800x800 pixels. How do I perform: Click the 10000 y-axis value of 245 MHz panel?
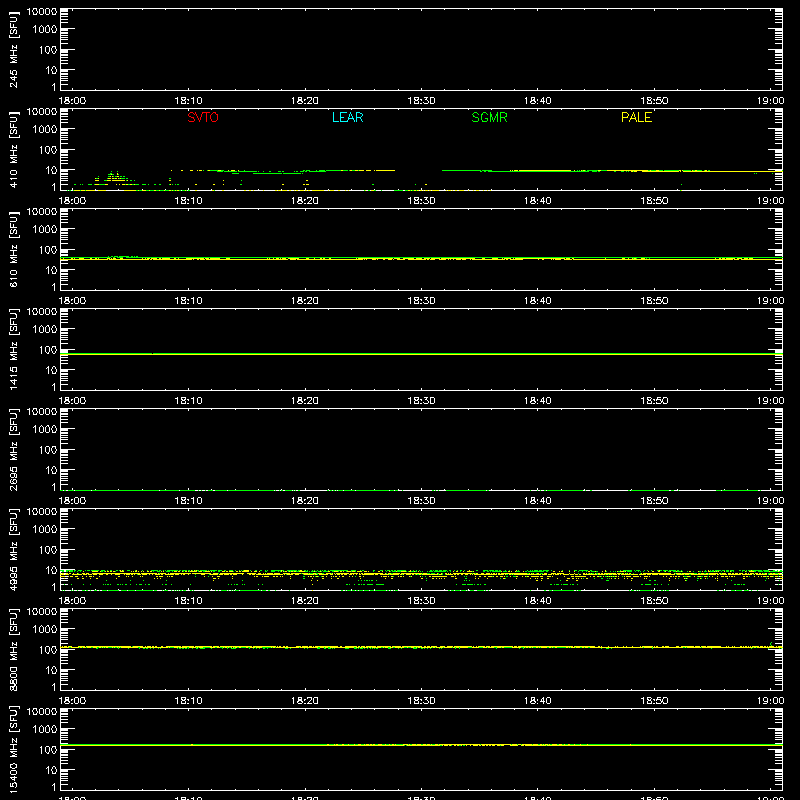(x=42, y=12)
